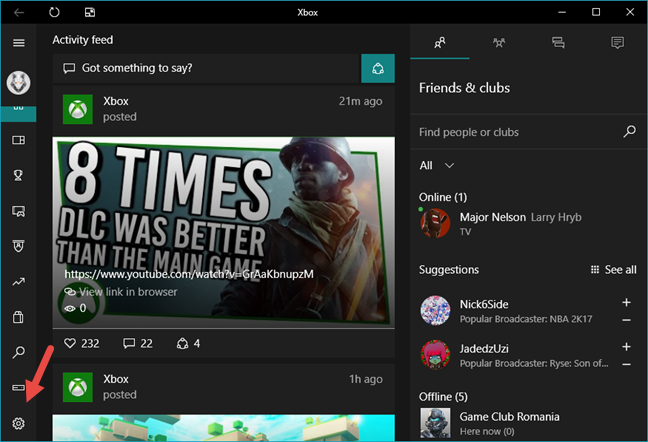The width and height of the screenshot is (648, 442).
Task: Click See all suggestions
Action: (613, 270)
